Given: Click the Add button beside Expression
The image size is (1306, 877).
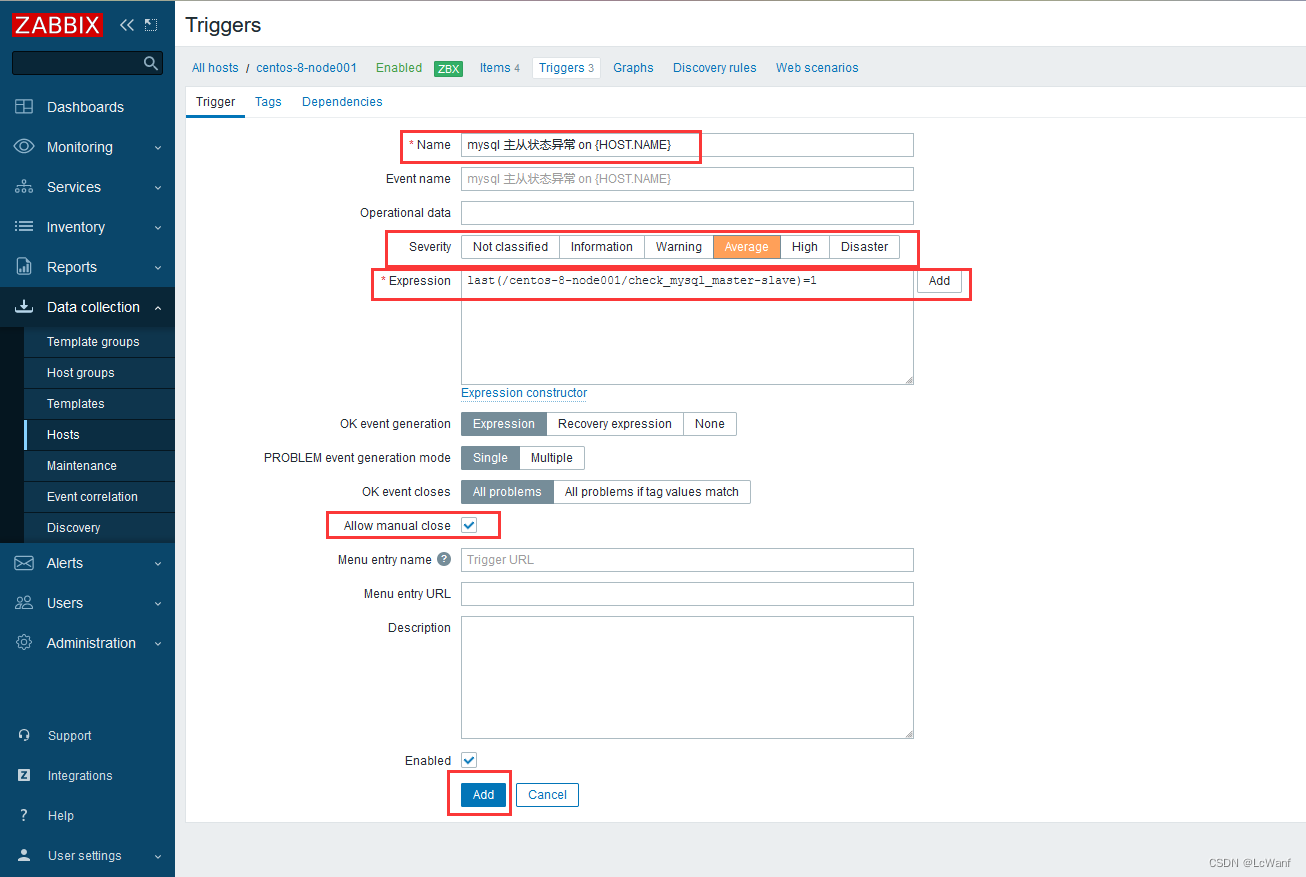Looking at the screenshot, I should [x=939, y=281].
